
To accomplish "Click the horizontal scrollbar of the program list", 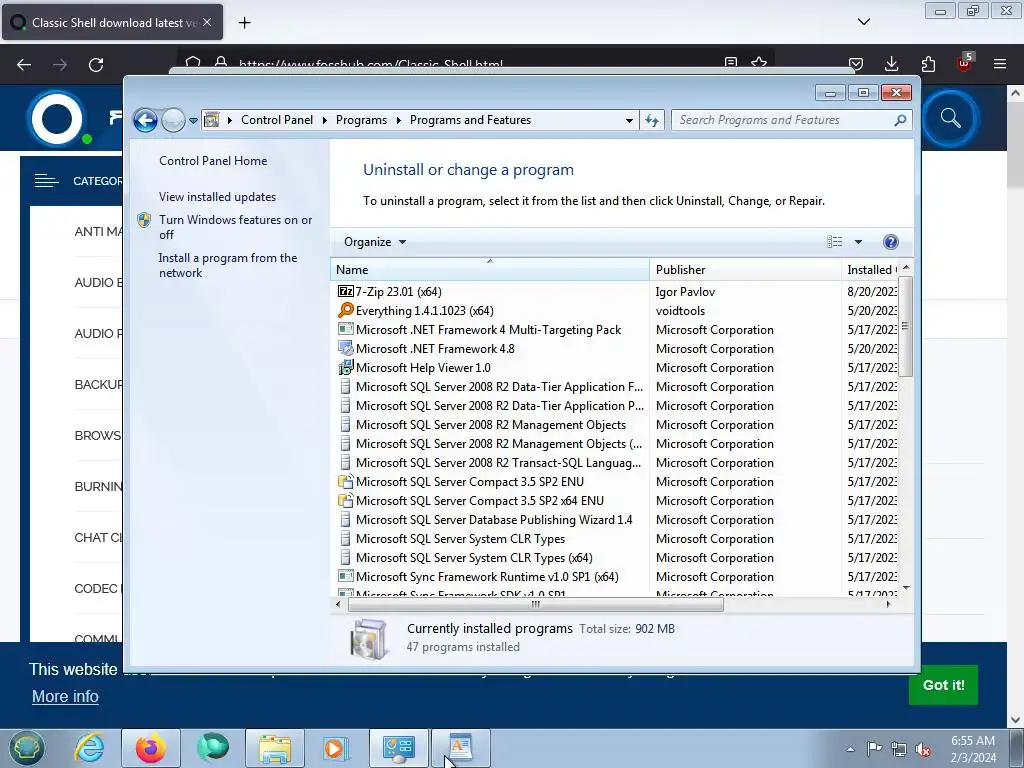I will coord(536,605).
